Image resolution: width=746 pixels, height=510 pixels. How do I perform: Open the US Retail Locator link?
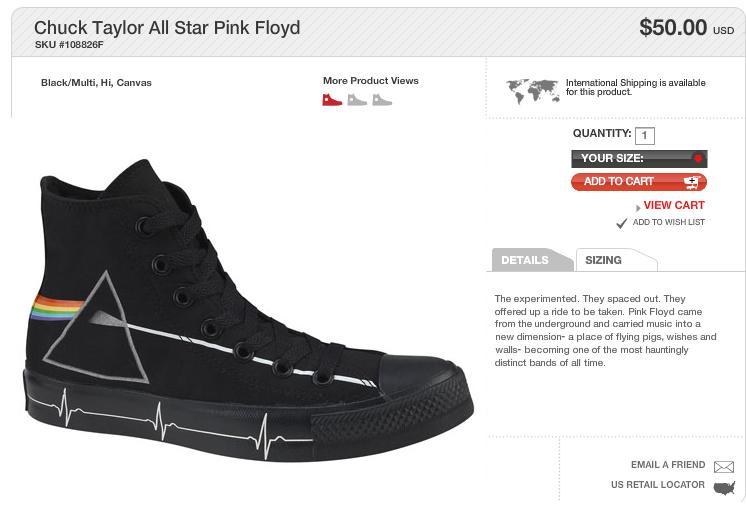pos(658,485)
